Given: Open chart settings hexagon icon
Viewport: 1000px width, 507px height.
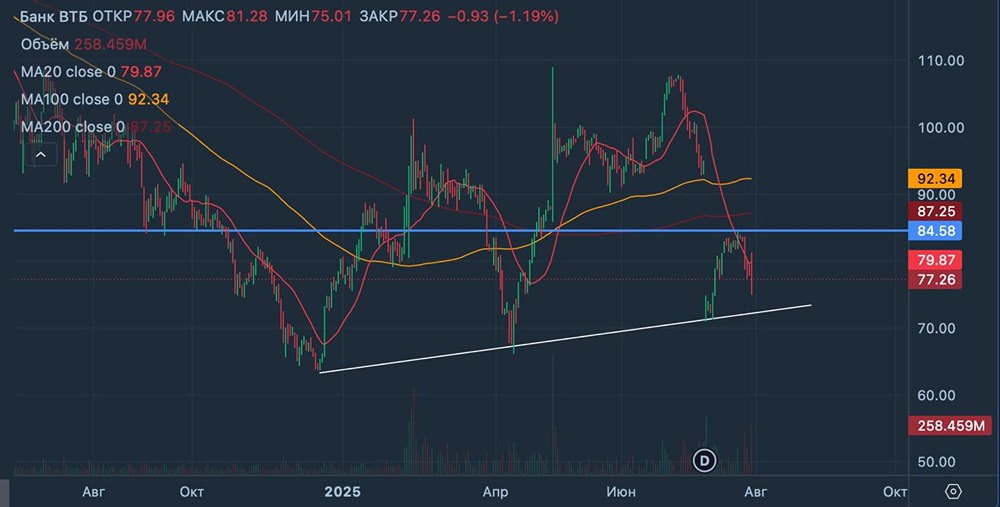Looking at the screenshot, I should click(953, 492).
